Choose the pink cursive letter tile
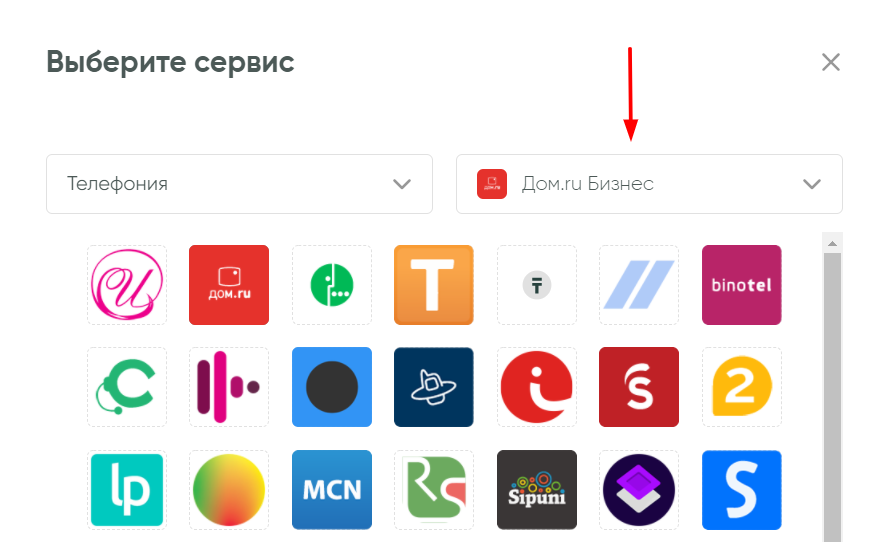Screen dimensions: 876x542 point(127,285)
